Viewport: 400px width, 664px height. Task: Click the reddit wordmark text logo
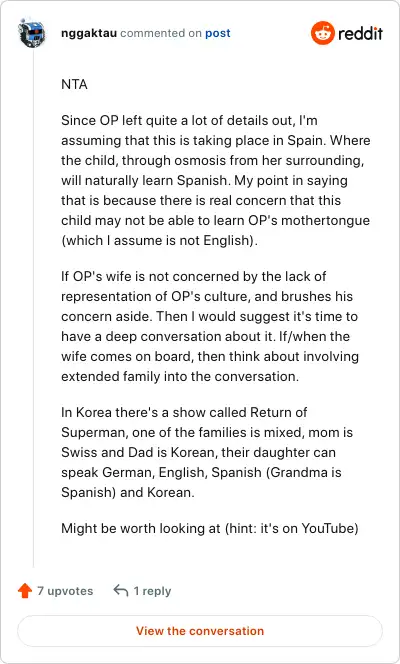click(x=361, y=33)
